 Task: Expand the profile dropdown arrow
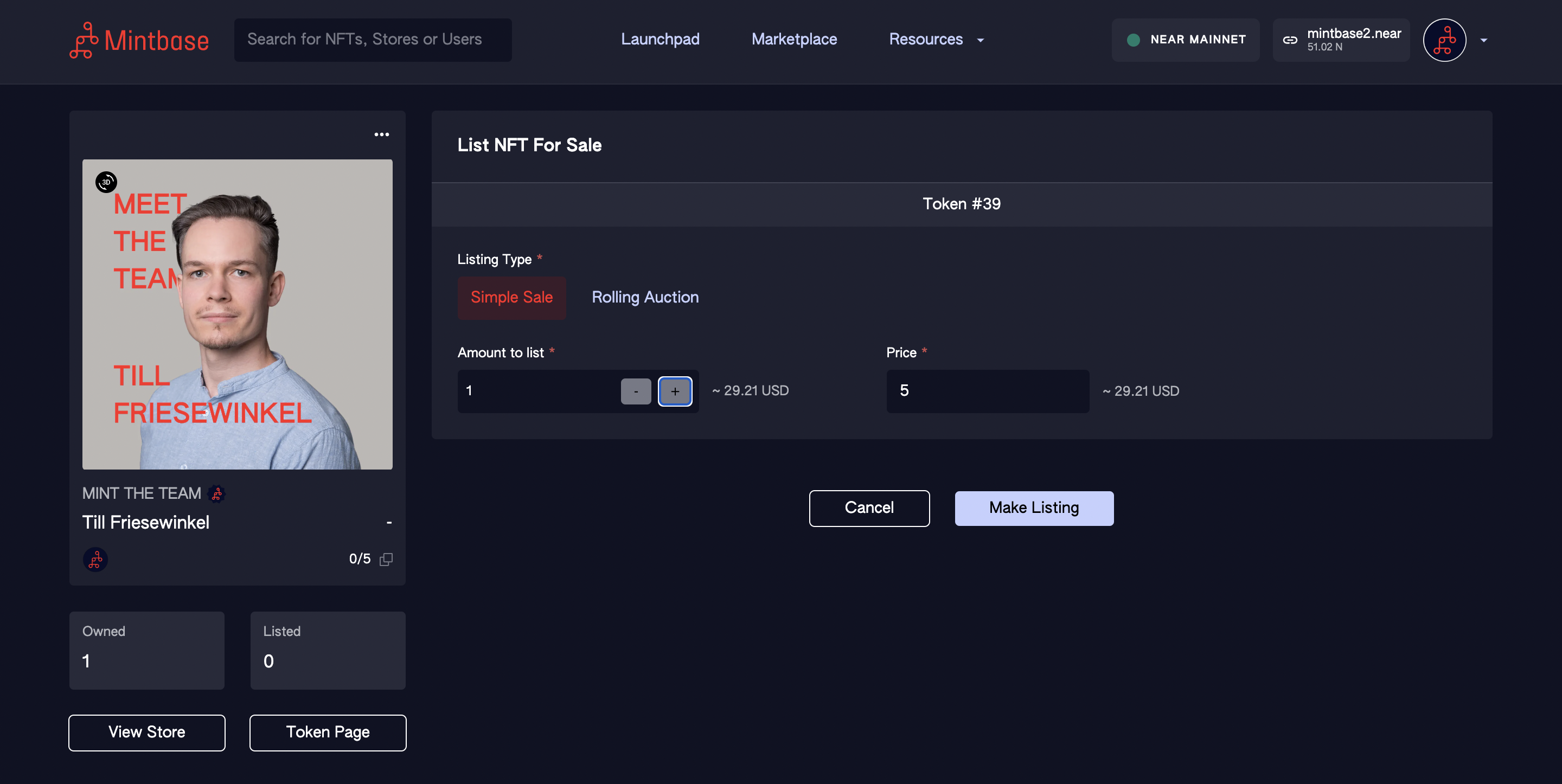(1483, 41)
